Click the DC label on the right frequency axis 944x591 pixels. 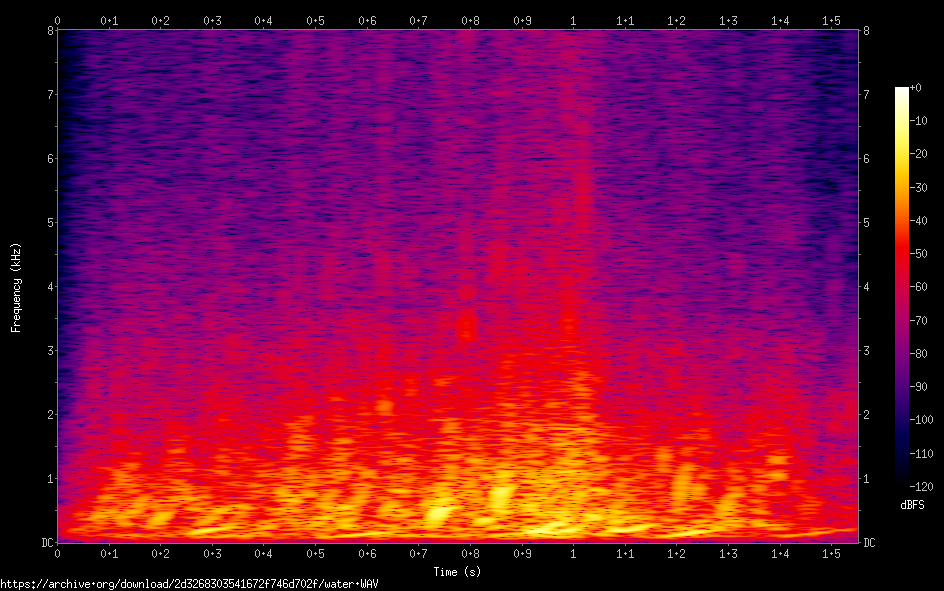pyautogui.click(x=869, y=543)
